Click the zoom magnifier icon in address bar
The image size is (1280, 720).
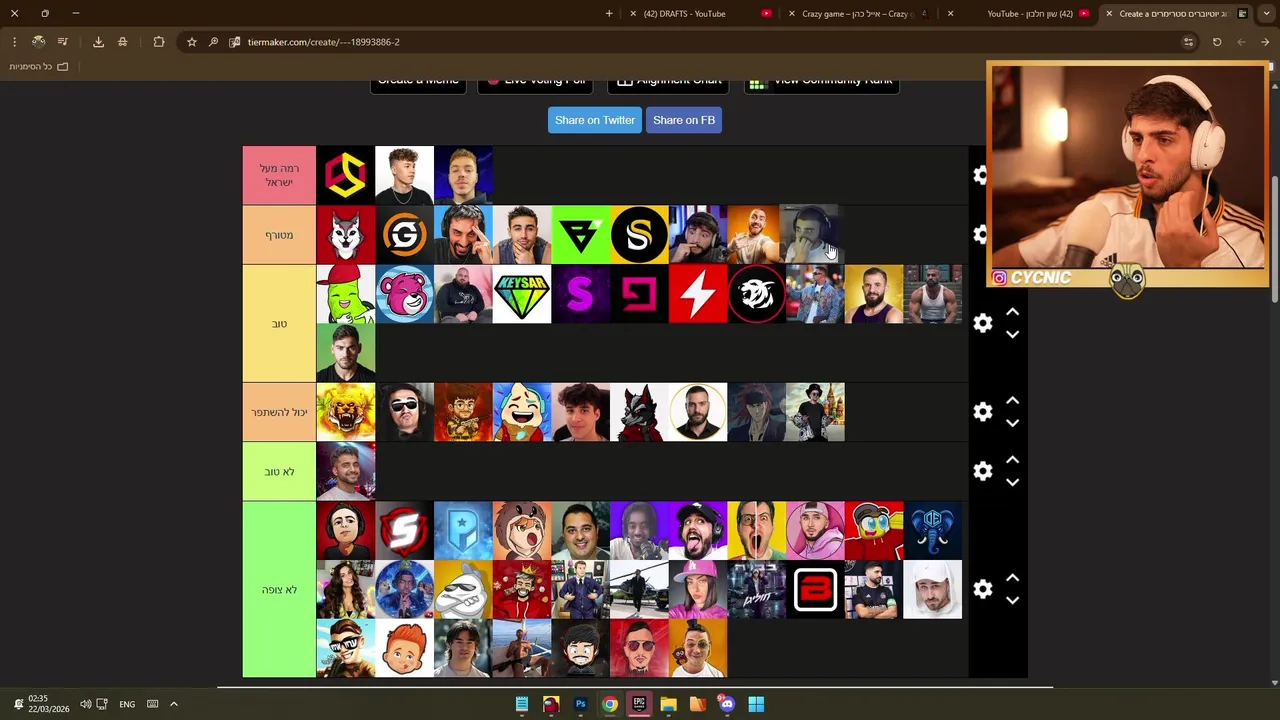213,42
